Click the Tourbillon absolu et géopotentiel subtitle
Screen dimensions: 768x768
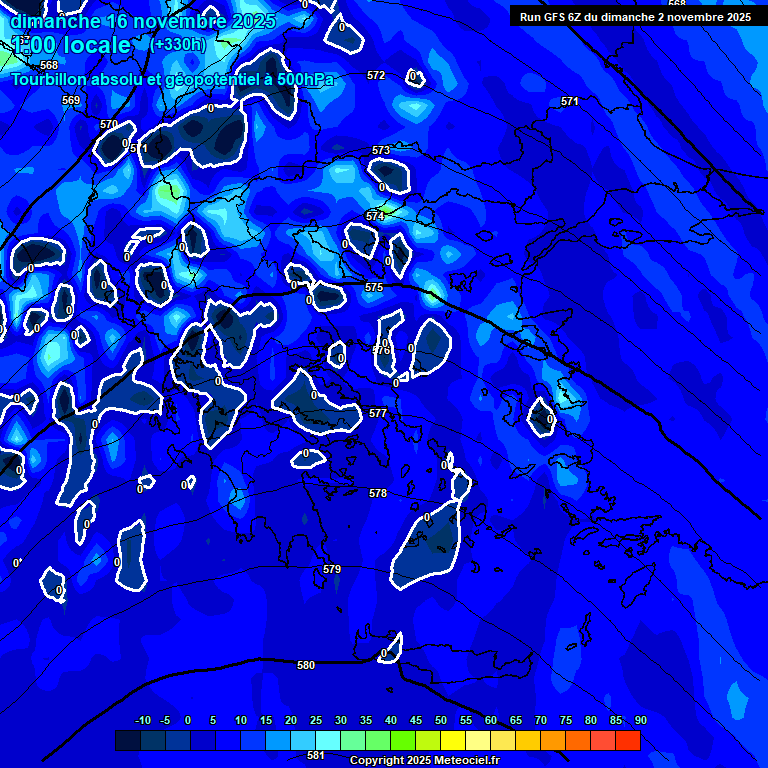point(172,79)
